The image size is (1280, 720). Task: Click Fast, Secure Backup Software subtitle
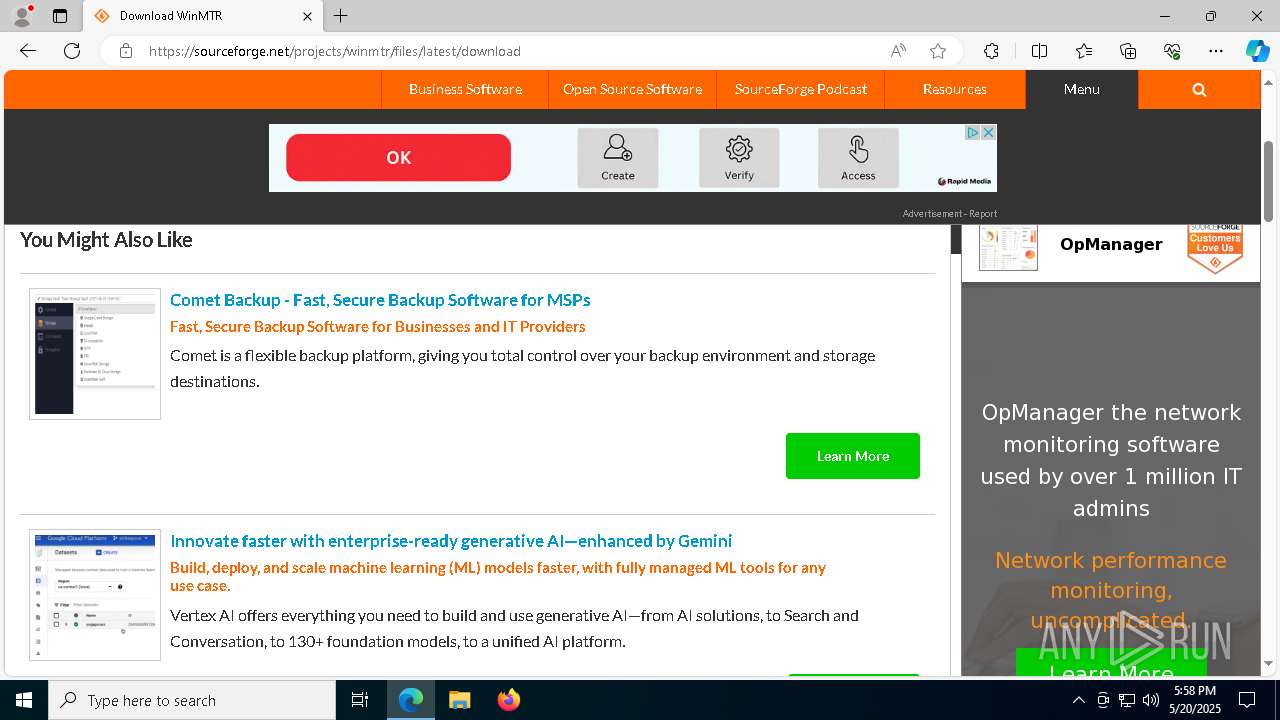378,326
